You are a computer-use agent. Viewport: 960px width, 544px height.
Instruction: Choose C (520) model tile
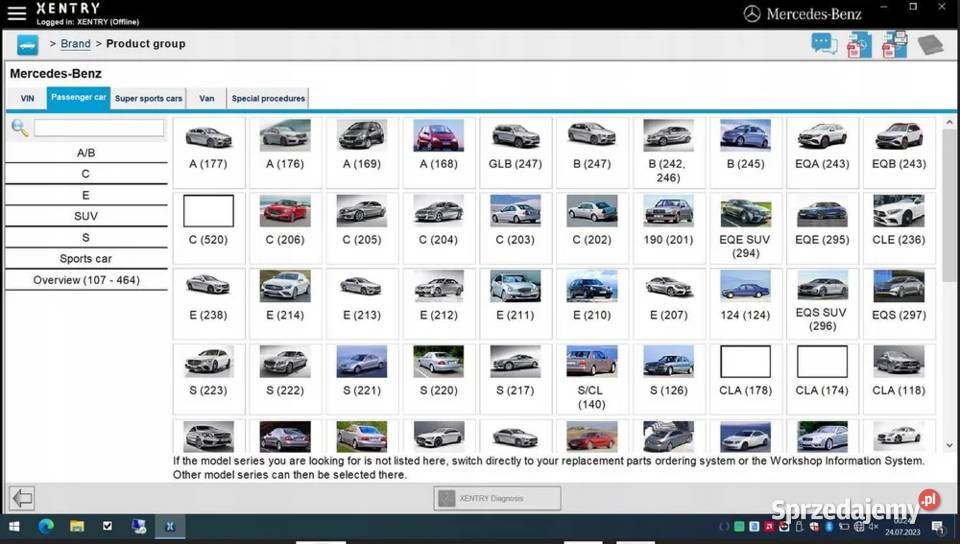(x=209, y=228)
